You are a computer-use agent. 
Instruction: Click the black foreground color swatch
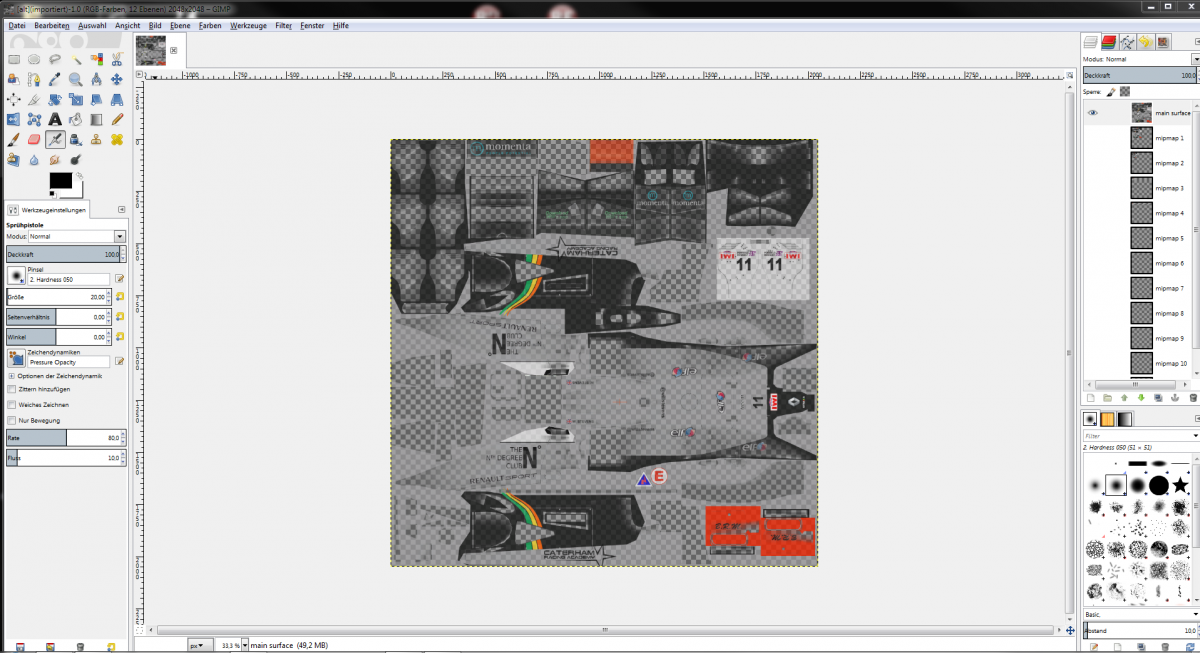point(60,181)
